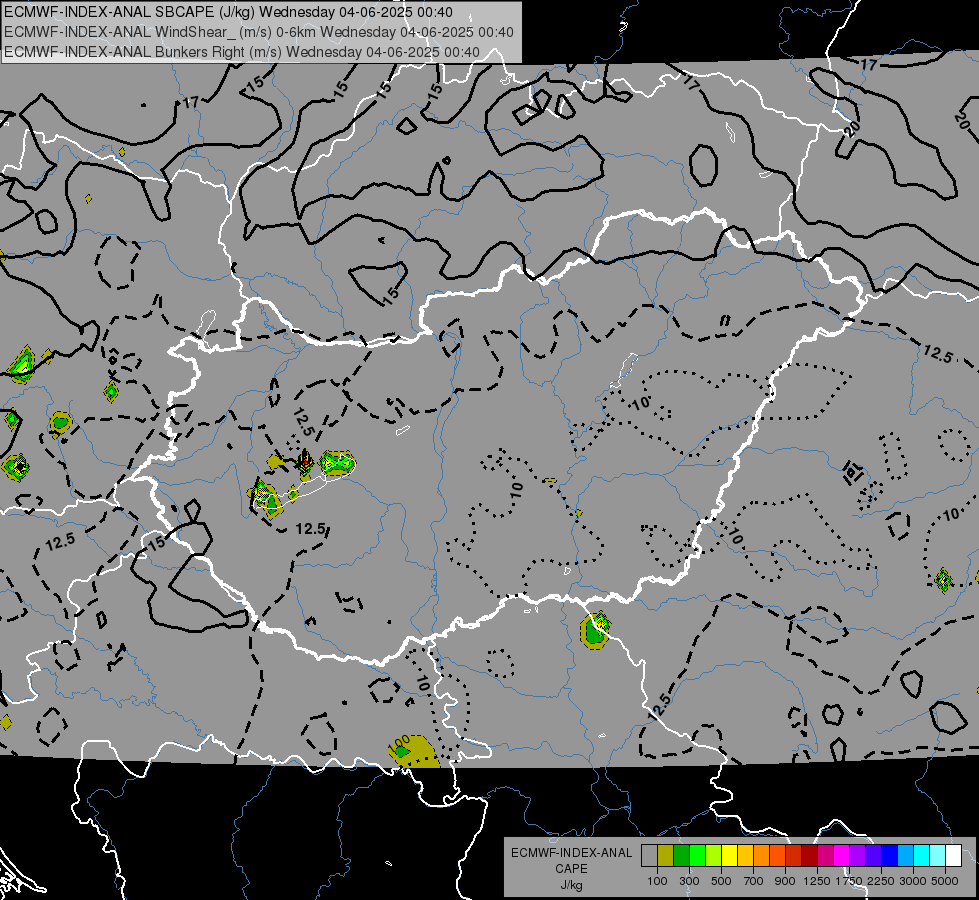Viewport: 979px width, 900px height.
Task: Click the 1250 legend value
Action: [x=817, y=881]
